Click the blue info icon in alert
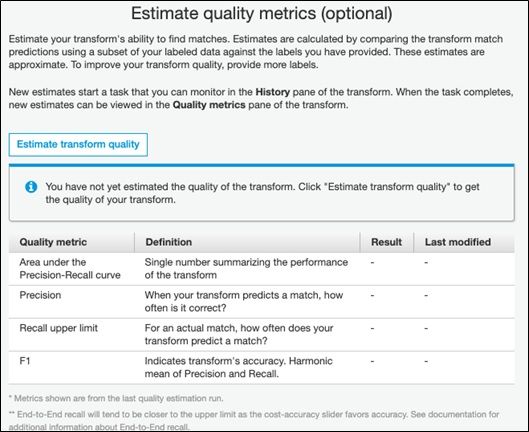The image size is (529, 432). (31, 187)
